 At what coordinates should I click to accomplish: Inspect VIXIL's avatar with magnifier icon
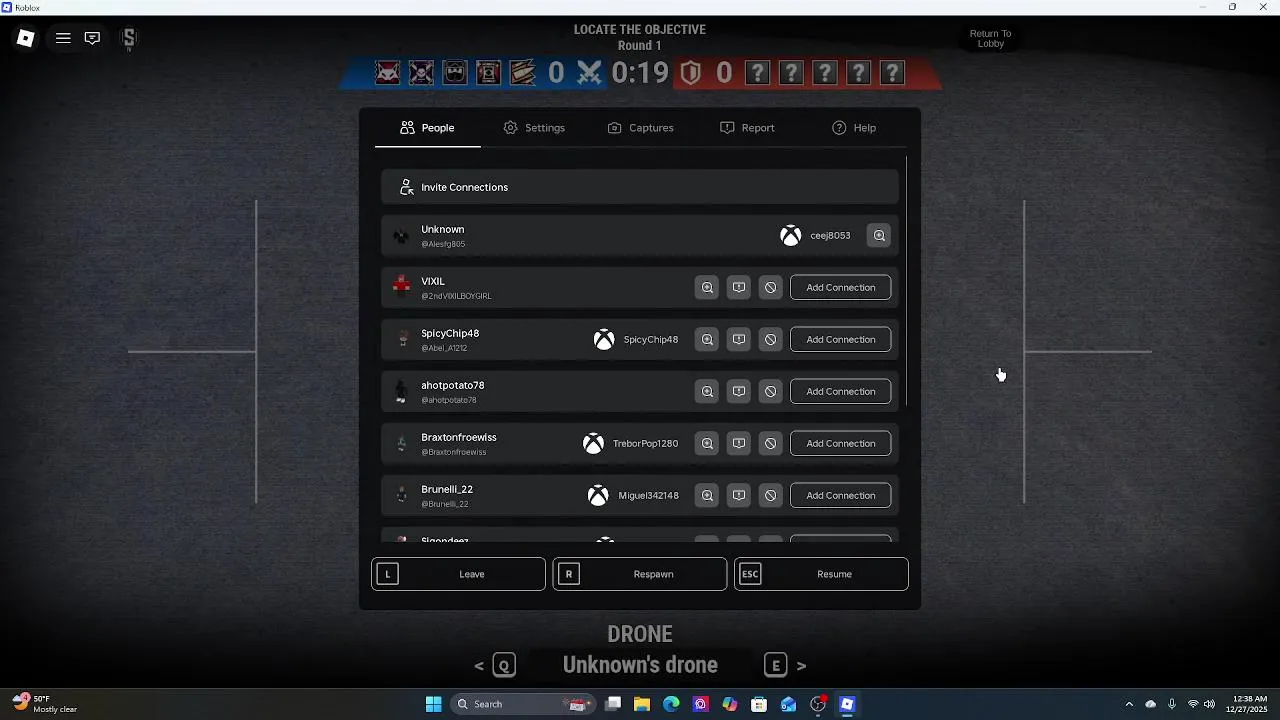click(707, 287)
